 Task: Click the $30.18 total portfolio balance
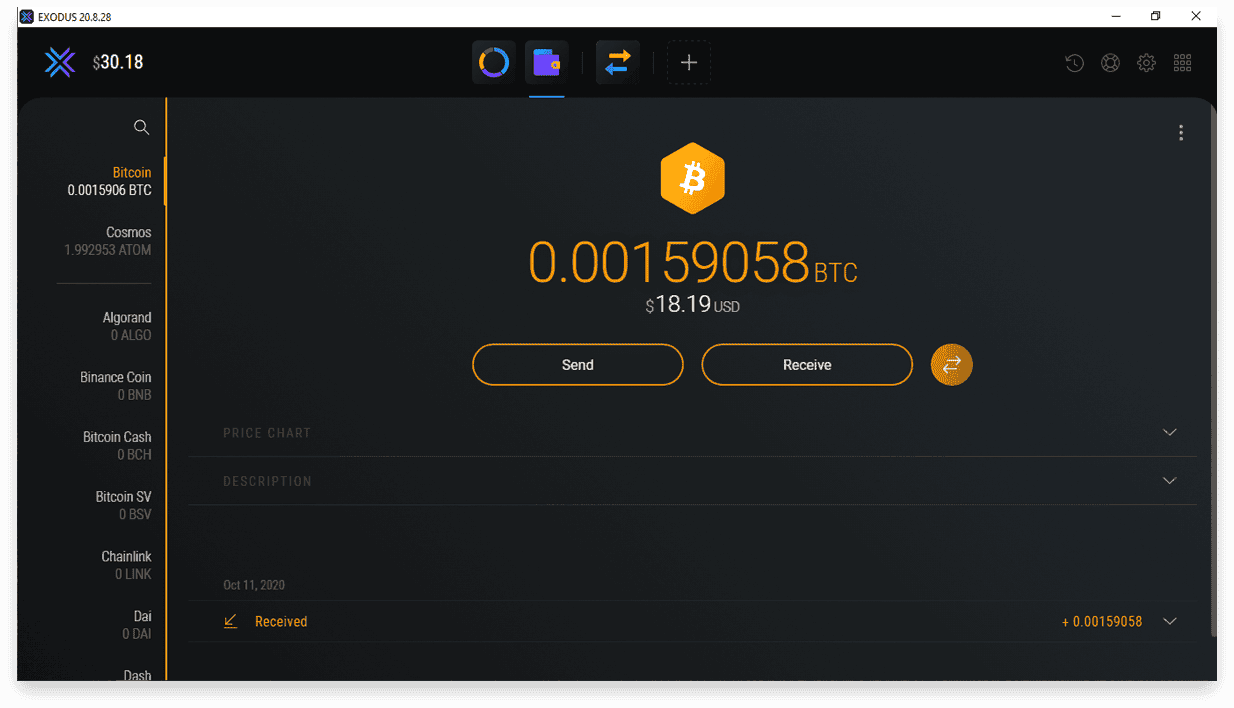click(118, 62)
